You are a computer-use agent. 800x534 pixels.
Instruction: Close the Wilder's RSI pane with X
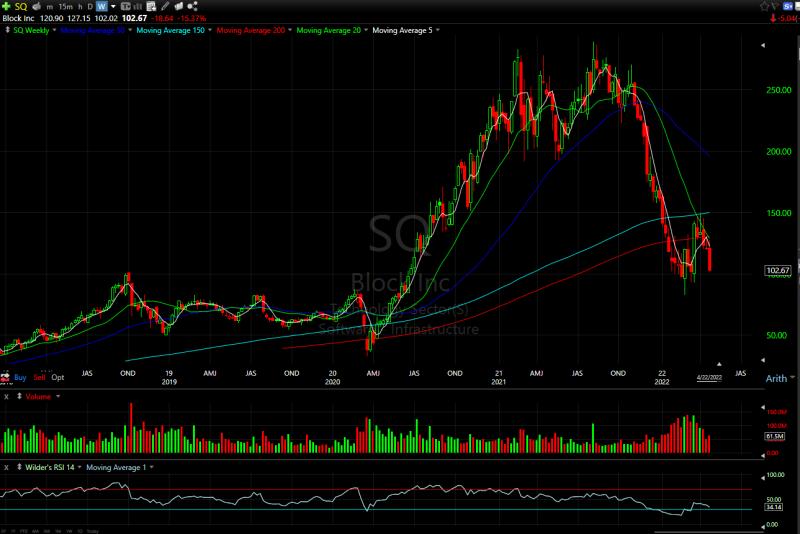tap(7, 467)
